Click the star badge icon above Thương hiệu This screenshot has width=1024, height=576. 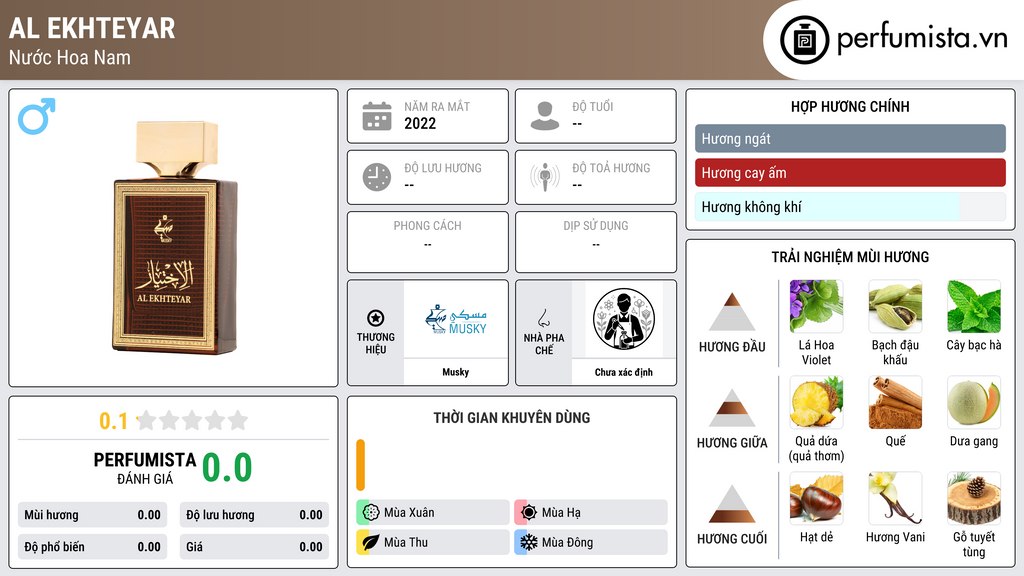376,318
